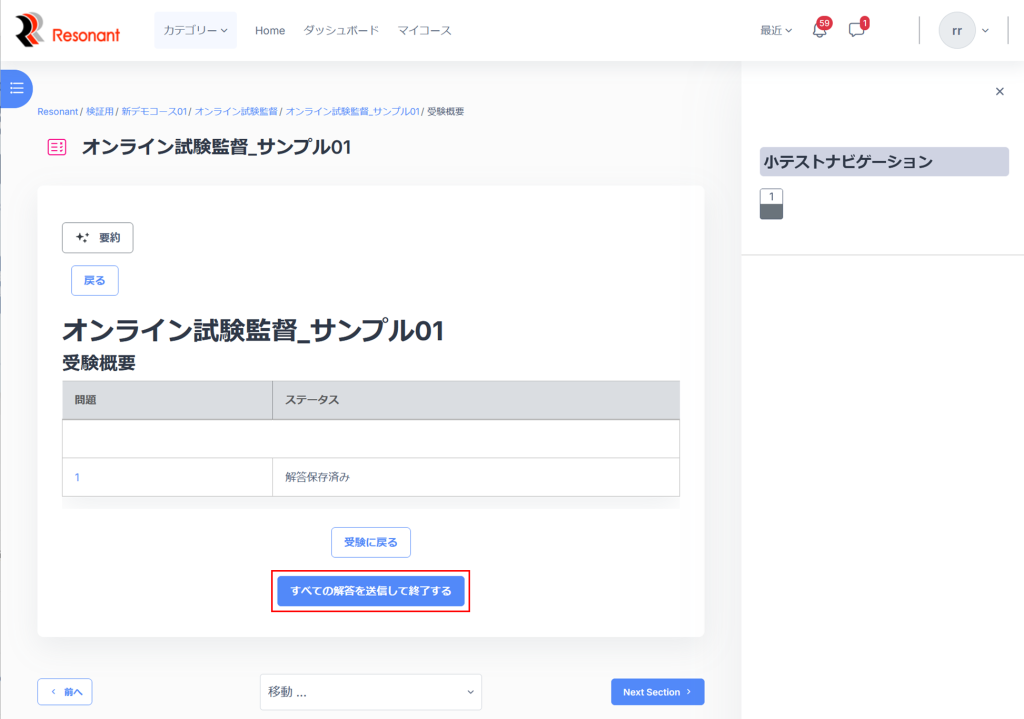The width and height of the screenshot is (1024, 719).
Task: Select question 1 in quiz navigation
Action: 771,204
